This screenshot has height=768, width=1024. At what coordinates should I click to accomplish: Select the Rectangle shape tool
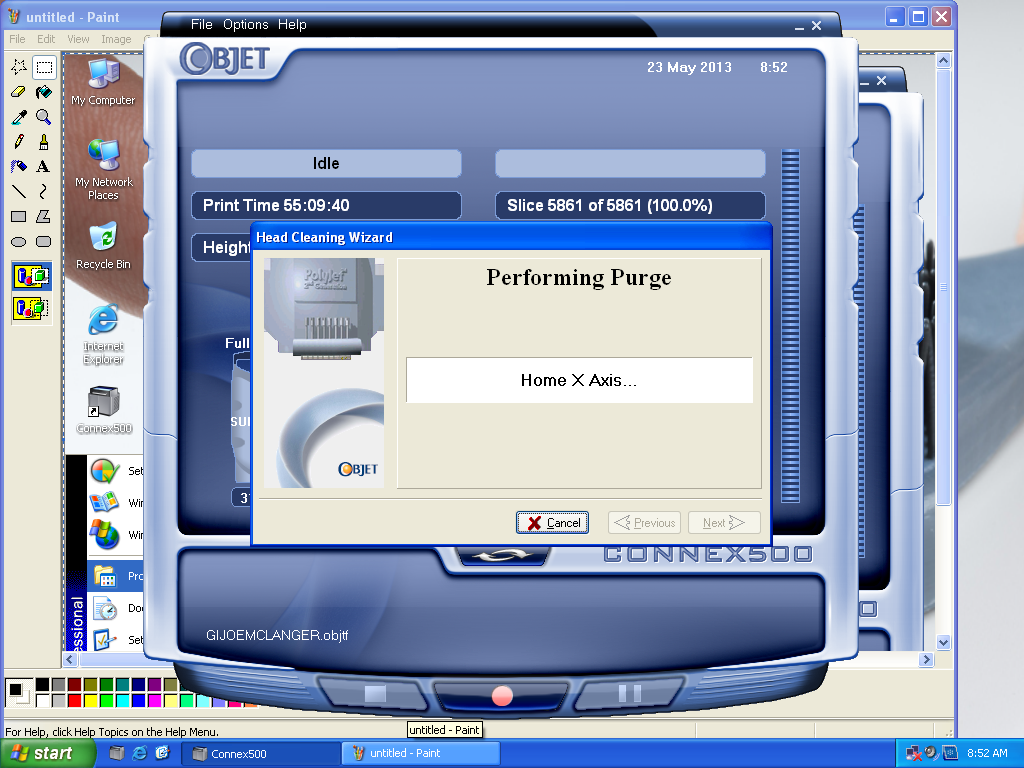pyautogui.click(x=19, y=216)
